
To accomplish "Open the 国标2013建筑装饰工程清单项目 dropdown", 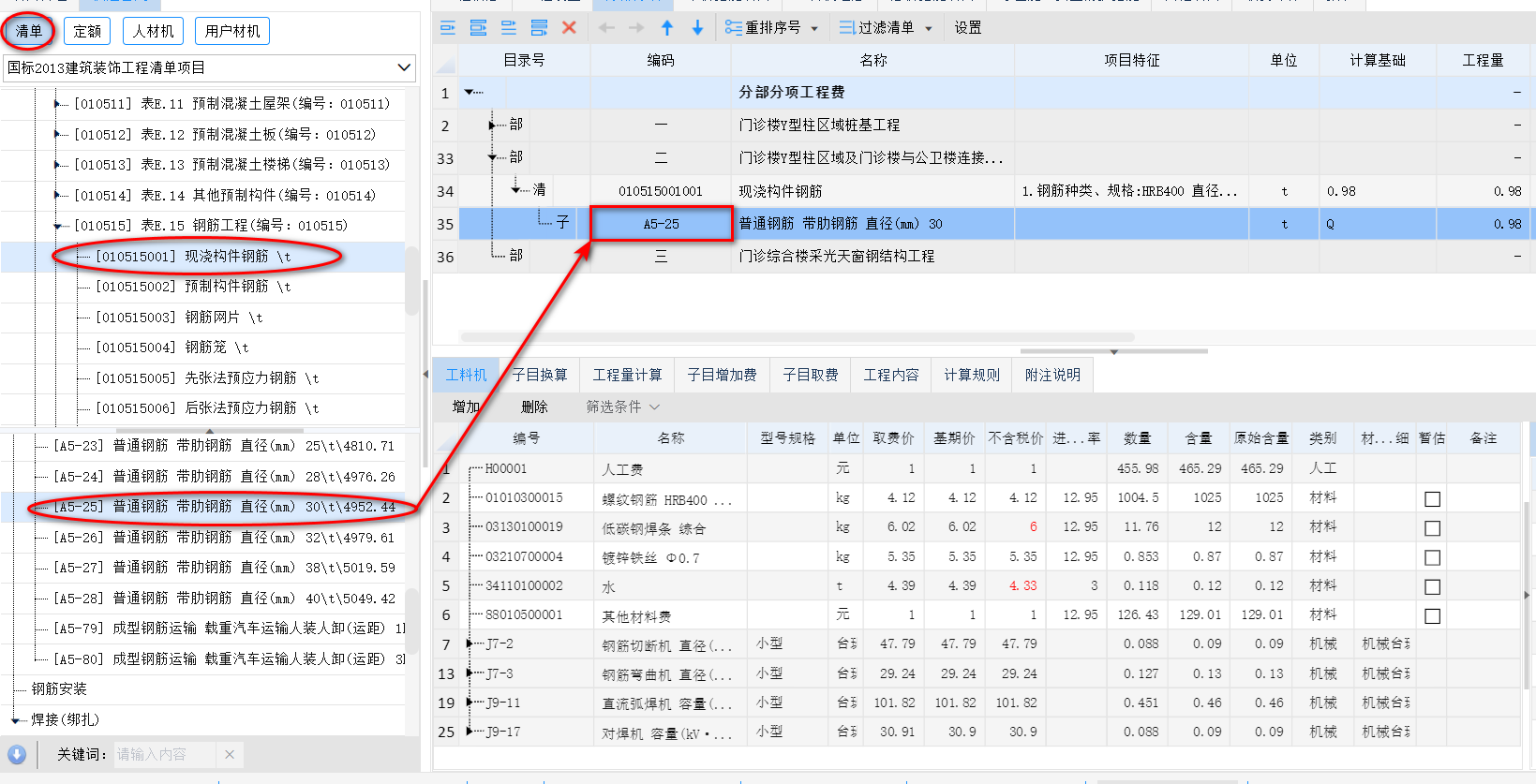I will (x=404, y=67).
